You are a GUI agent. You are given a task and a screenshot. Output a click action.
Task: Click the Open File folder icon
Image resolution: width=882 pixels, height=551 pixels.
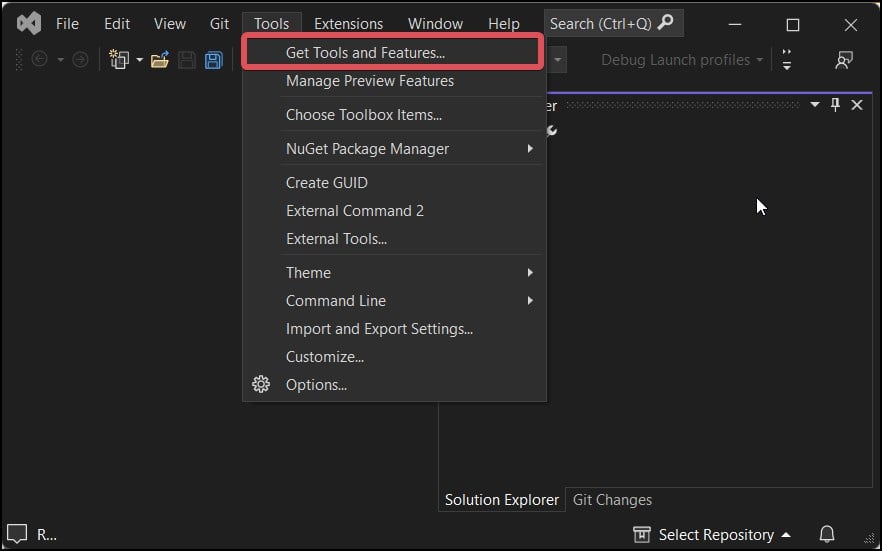[160, 60]
